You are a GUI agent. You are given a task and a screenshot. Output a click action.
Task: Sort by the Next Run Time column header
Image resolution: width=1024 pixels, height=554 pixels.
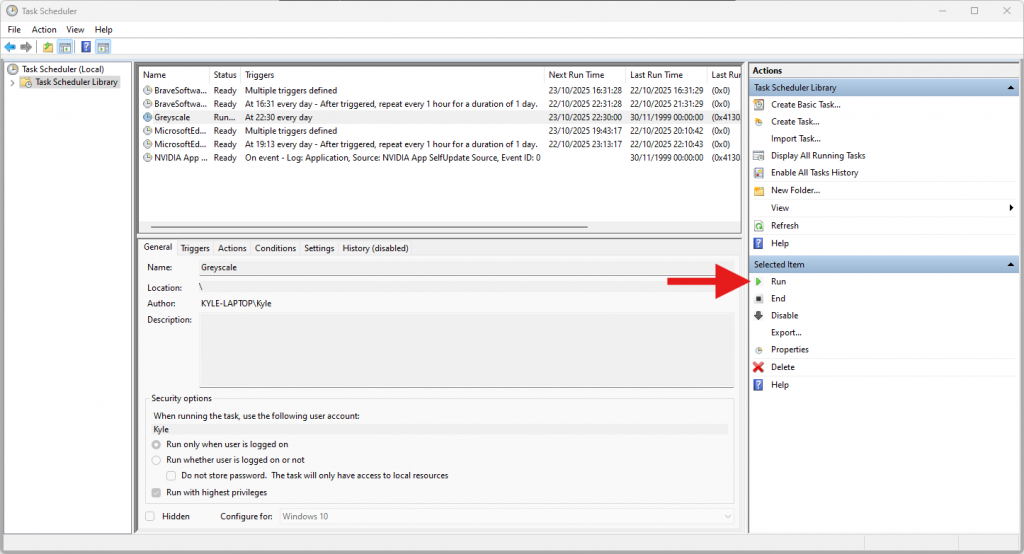click(584, 75)
